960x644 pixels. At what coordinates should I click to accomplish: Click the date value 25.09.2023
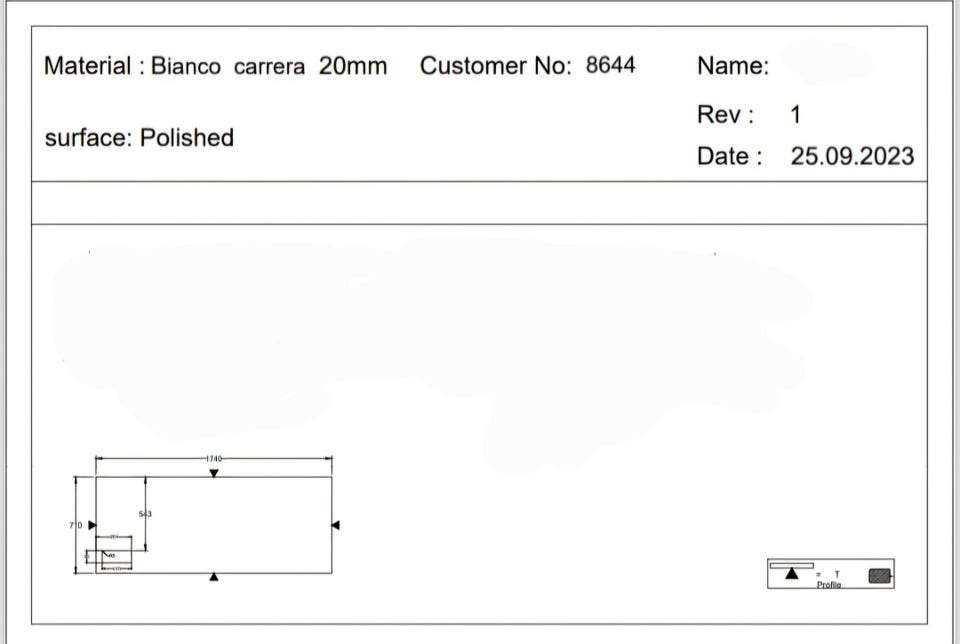point(852,156)
